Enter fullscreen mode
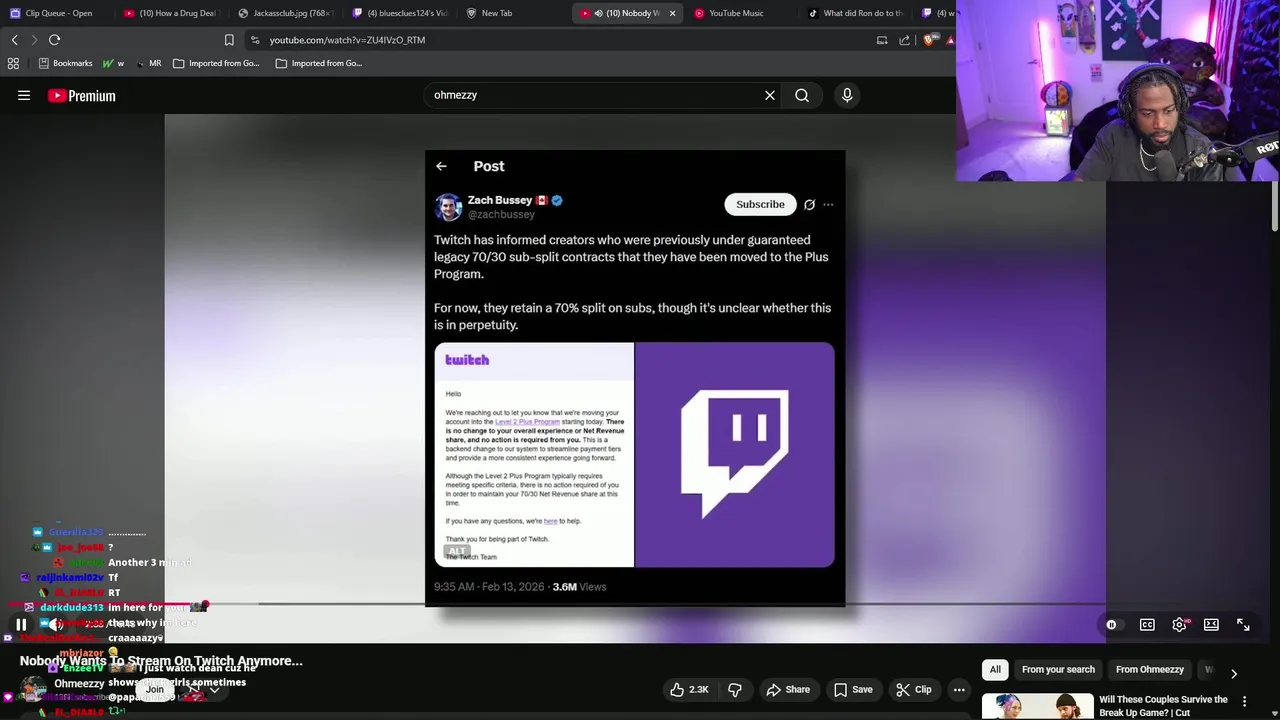This screenshot has height=720, width=1280. [x=1243, y=625]
